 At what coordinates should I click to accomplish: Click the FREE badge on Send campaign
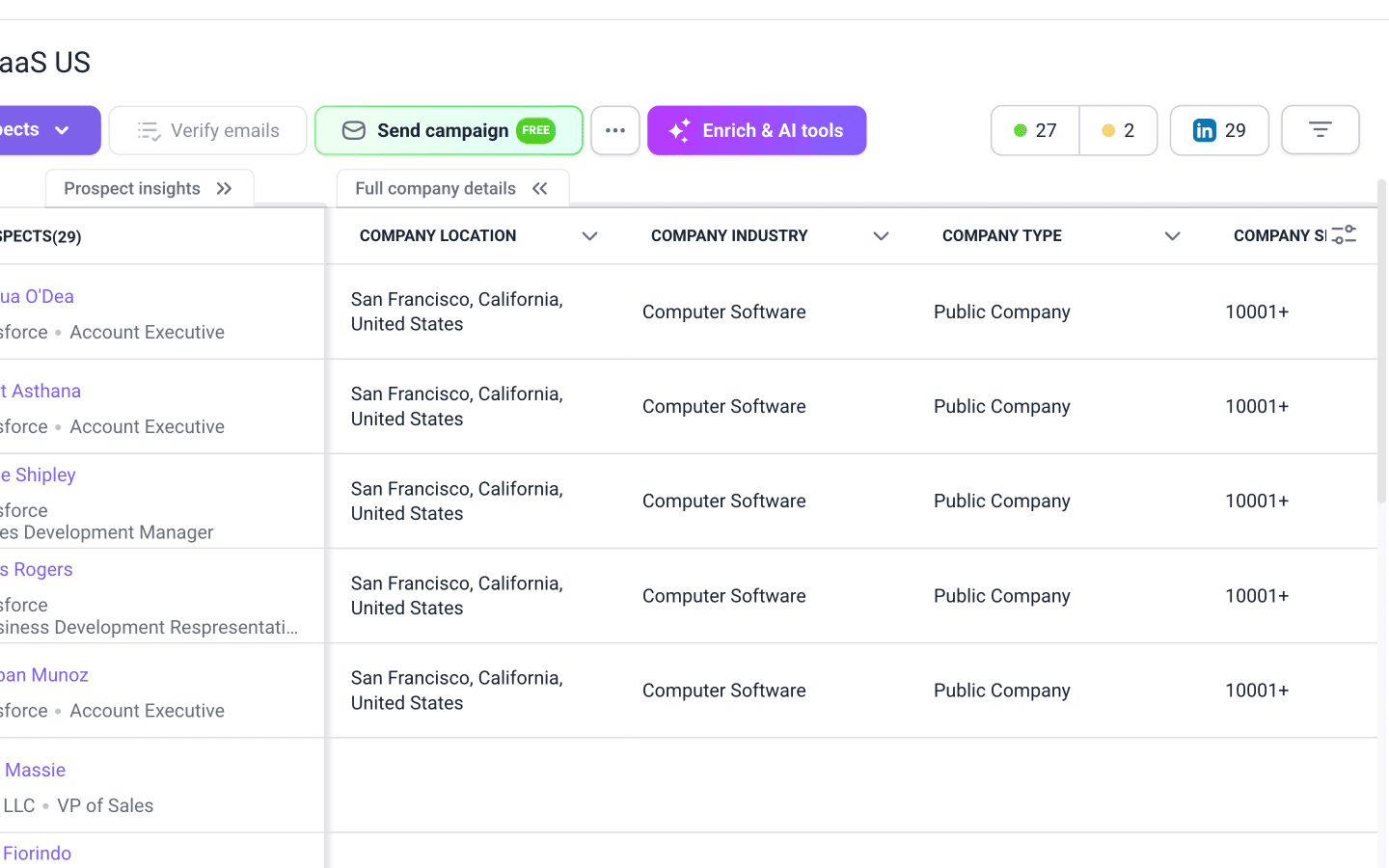click(536, 130)
